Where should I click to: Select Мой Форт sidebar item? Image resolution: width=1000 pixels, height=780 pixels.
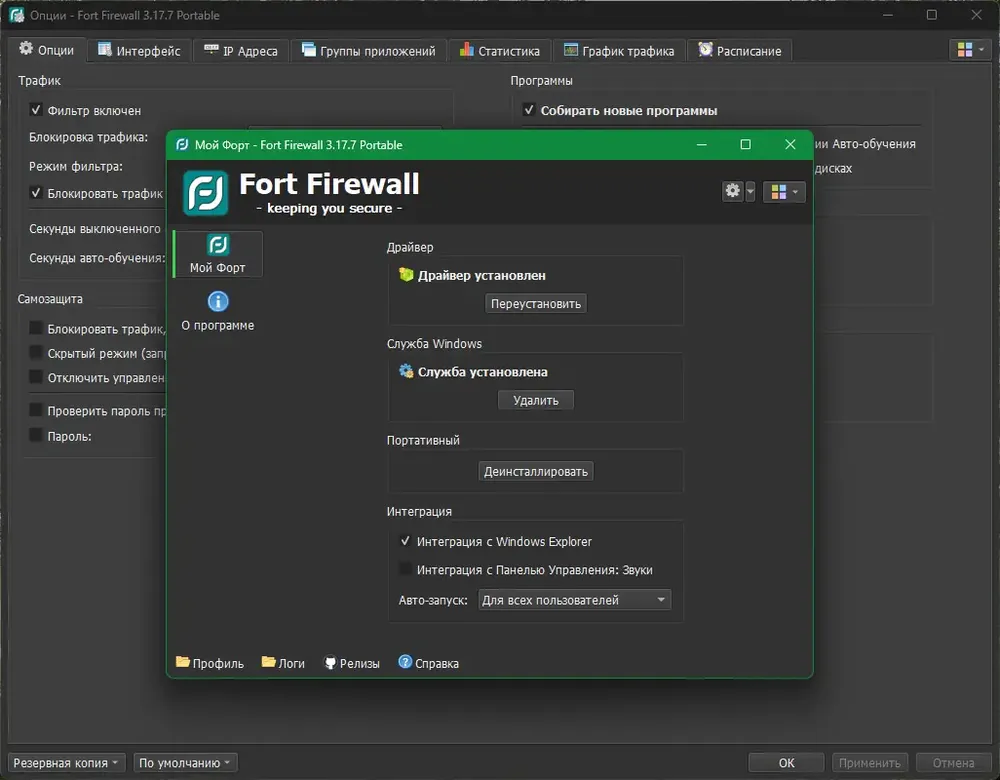pos(217,254)
